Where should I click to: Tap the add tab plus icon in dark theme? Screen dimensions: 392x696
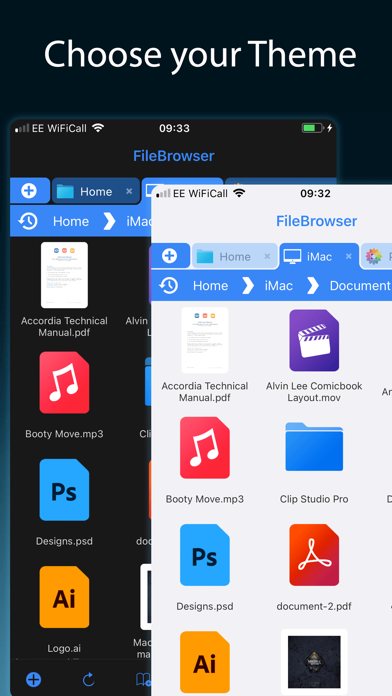tap(29, 191)
